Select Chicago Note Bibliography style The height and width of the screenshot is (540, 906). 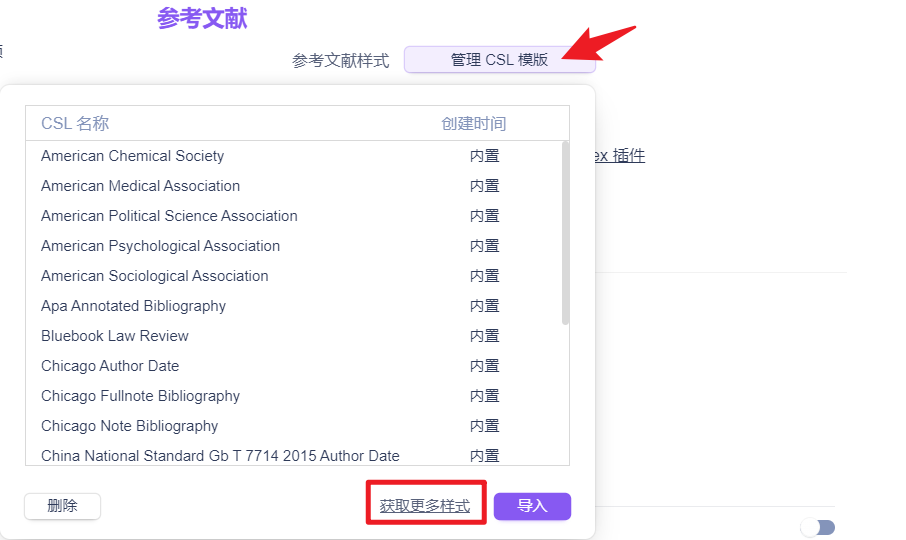pos(297,426)
